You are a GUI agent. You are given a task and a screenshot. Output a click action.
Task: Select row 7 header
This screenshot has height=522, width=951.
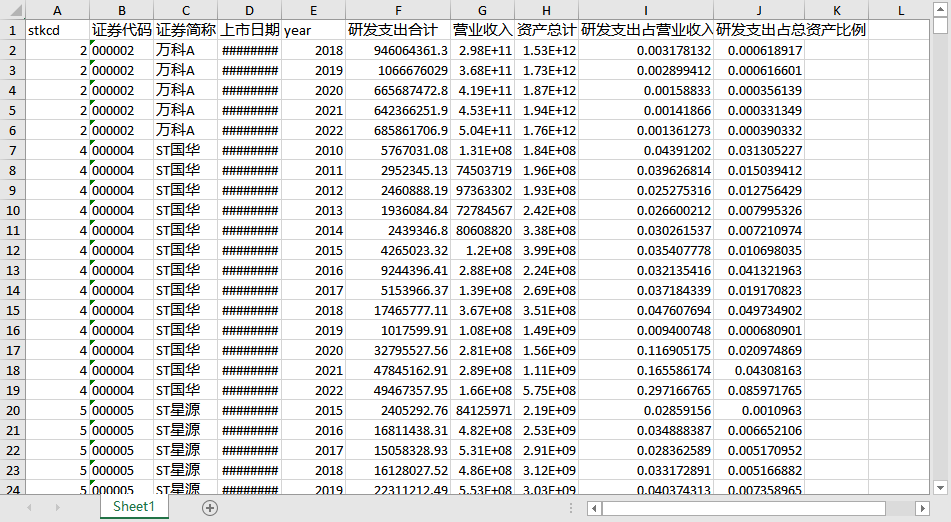pyautogui.click(x=13, y=150)
